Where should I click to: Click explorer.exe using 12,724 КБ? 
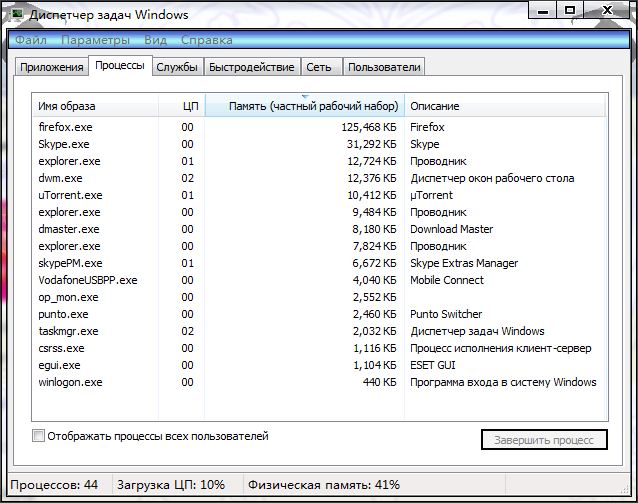click(x=319, y=161)
